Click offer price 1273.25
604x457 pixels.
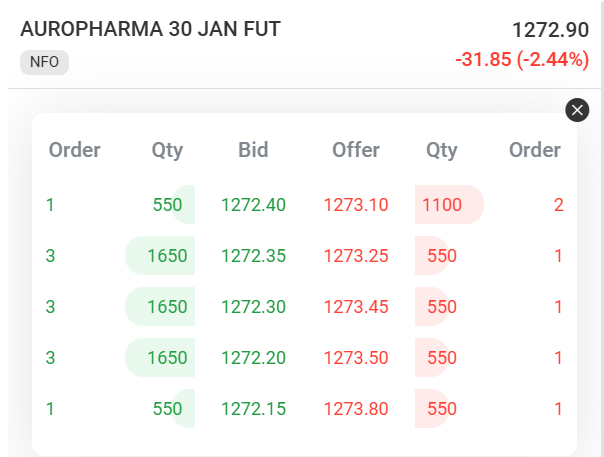(x=356, y=256)
